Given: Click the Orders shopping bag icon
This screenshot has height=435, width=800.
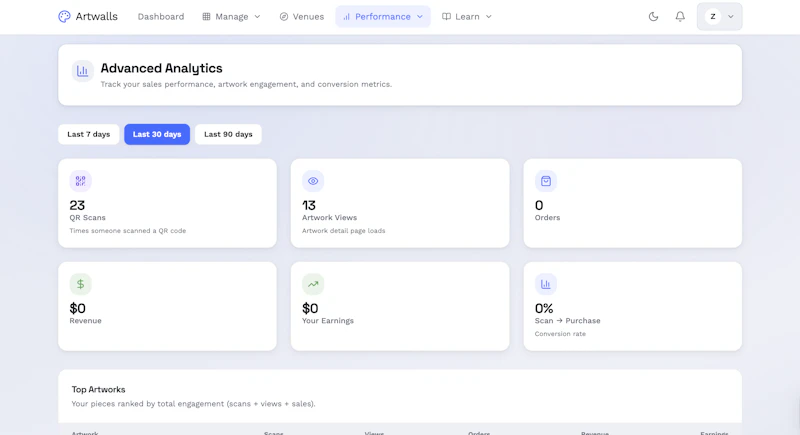Looking at the screenshot, I should 545,181.
